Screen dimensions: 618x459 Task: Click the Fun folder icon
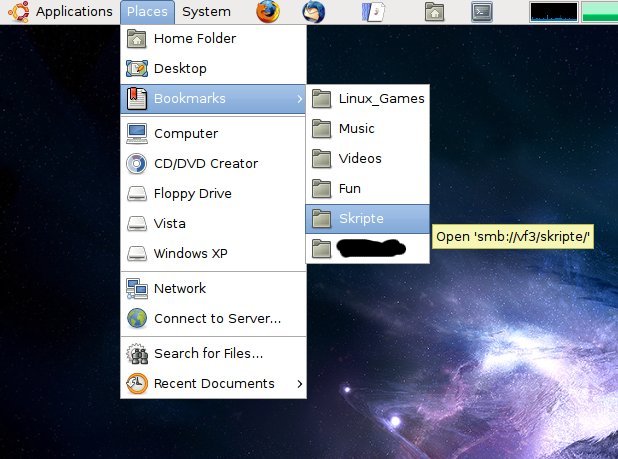(321, 188)
